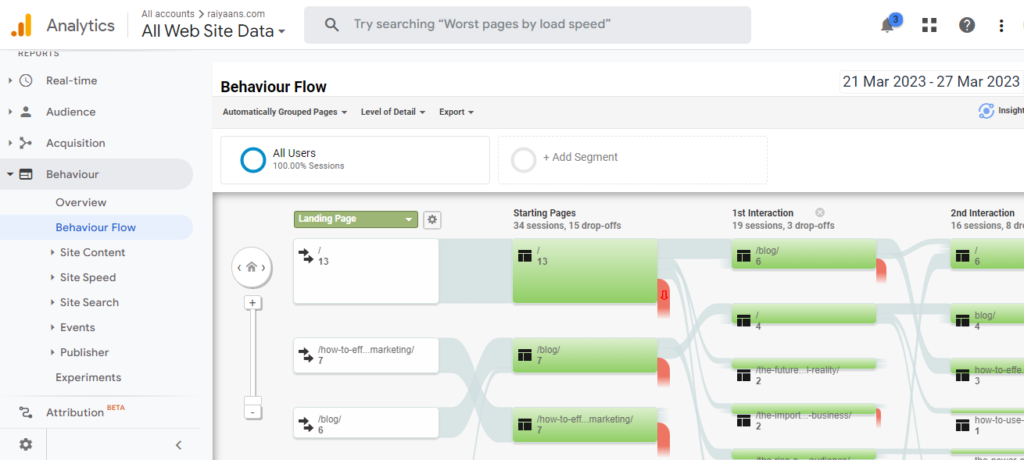The image size is (1024, 460).
Task: Click Add Segment
Action: 580,157
